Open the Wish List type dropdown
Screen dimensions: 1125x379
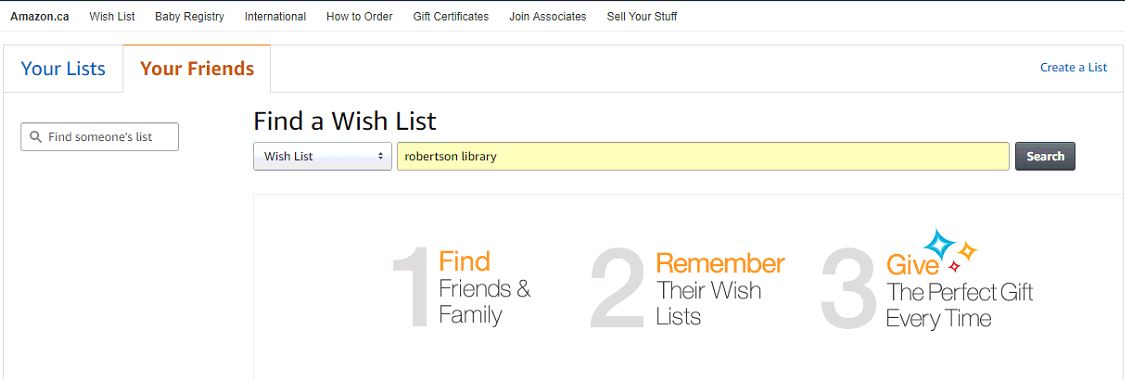(322, 156)
